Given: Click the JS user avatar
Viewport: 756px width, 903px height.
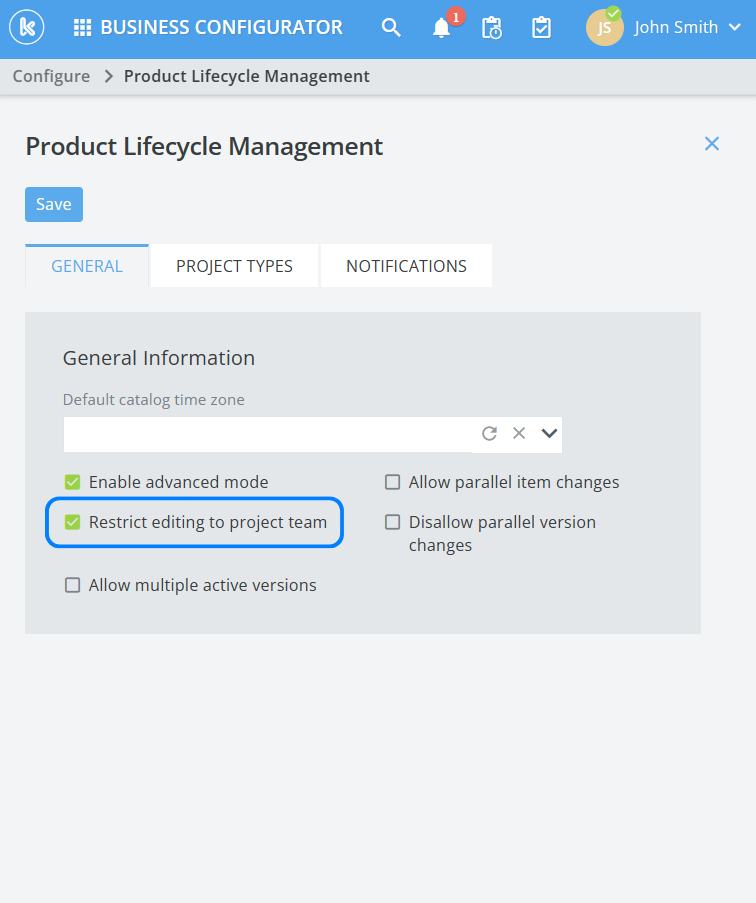Looking at the screenshot, I should point(604,28).
